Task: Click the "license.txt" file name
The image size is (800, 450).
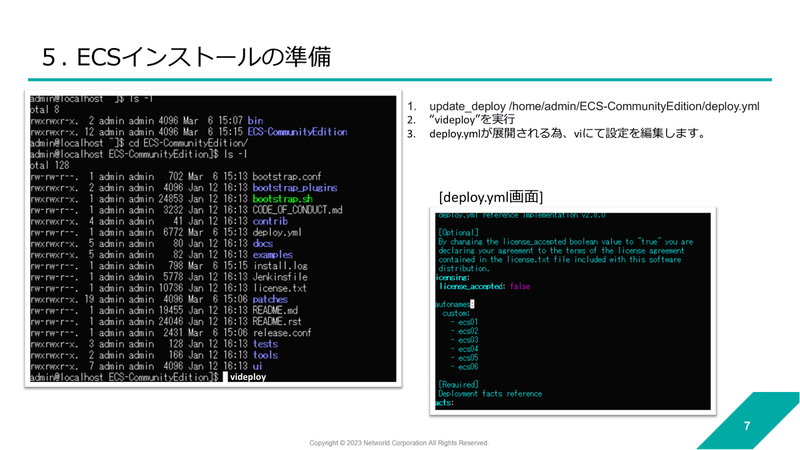Action: [280, 288]
